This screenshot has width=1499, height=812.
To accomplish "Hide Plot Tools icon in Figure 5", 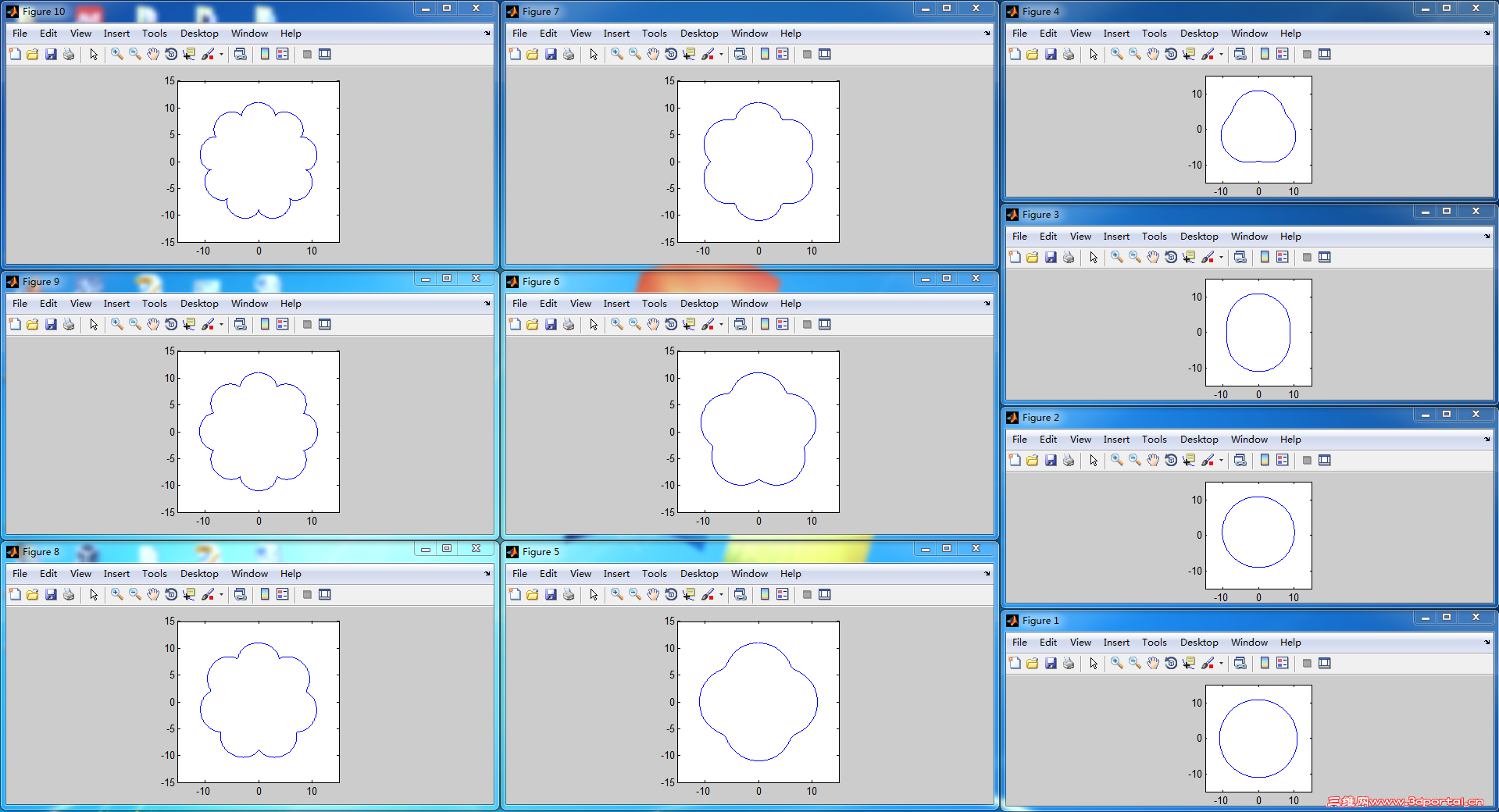I will click(807, 594).
